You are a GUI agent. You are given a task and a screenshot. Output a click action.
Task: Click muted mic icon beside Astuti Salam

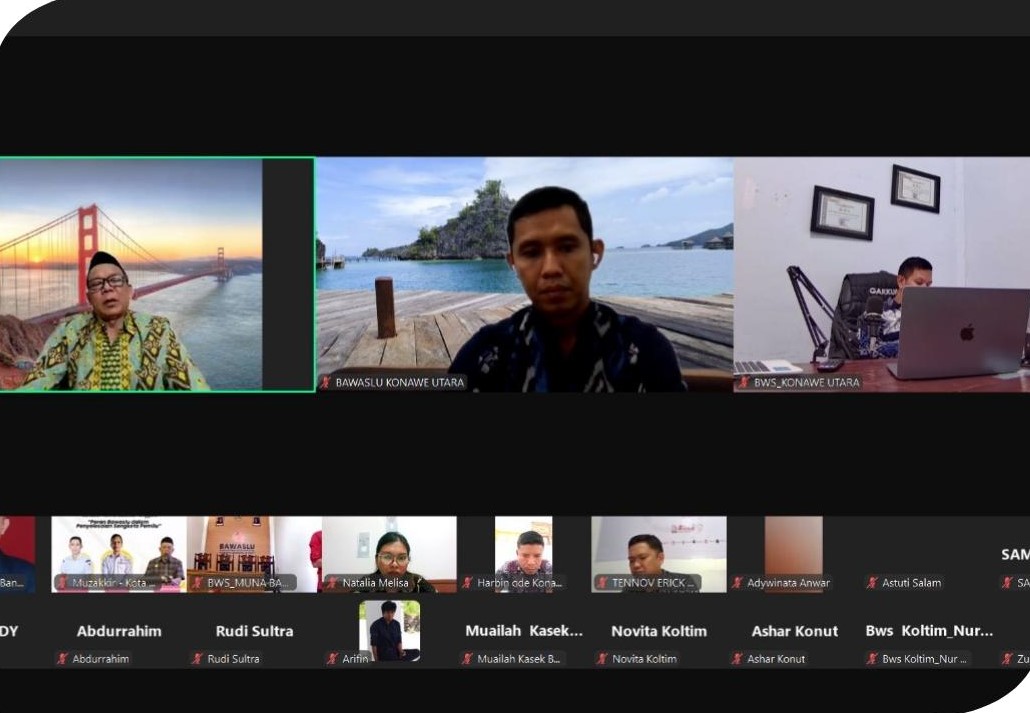[x=872, y=583]
